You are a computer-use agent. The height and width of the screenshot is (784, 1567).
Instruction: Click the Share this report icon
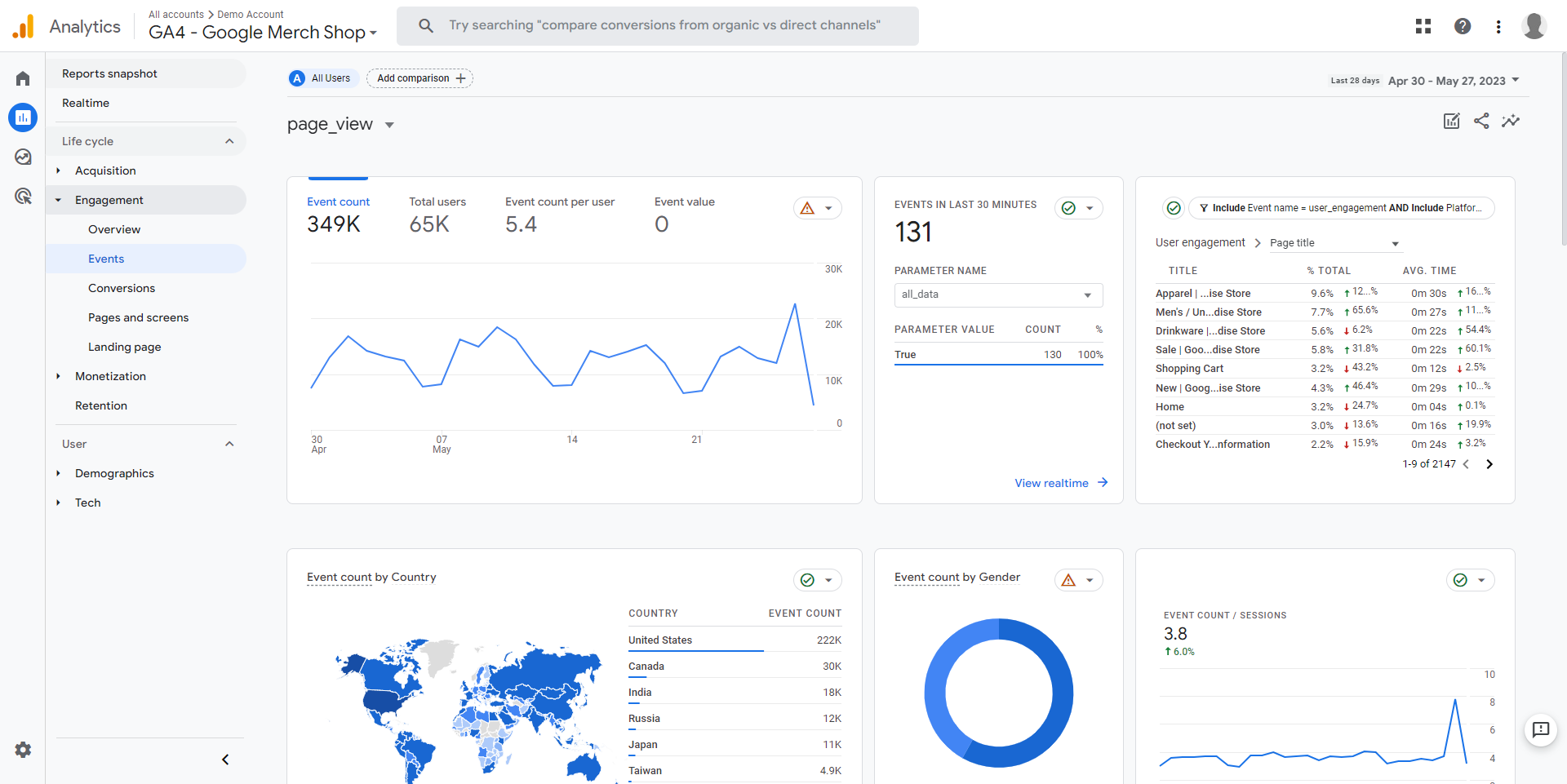click(1481, 121)
